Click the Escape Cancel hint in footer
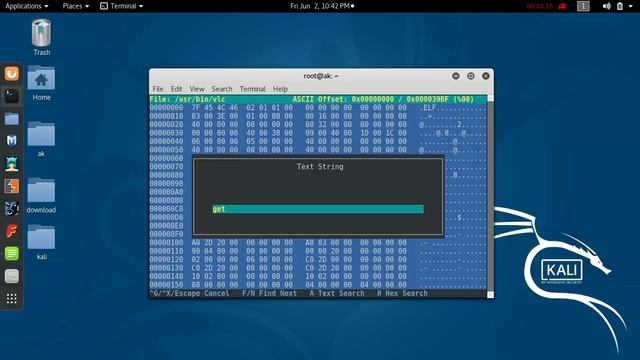Viewport: 640px width, 360px height. [x=189, y=293]
